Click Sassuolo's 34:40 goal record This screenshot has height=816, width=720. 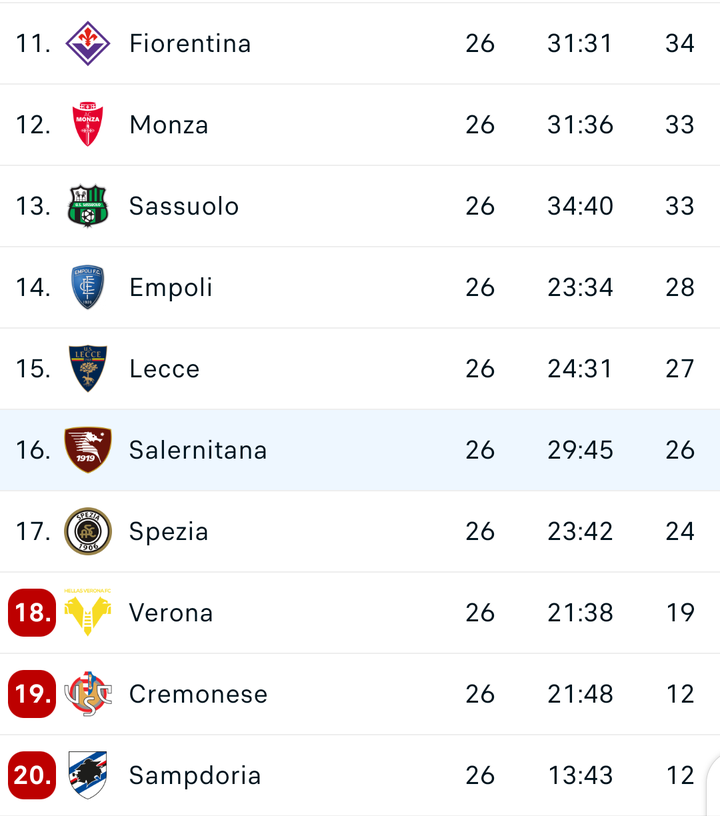pos(580,206)
